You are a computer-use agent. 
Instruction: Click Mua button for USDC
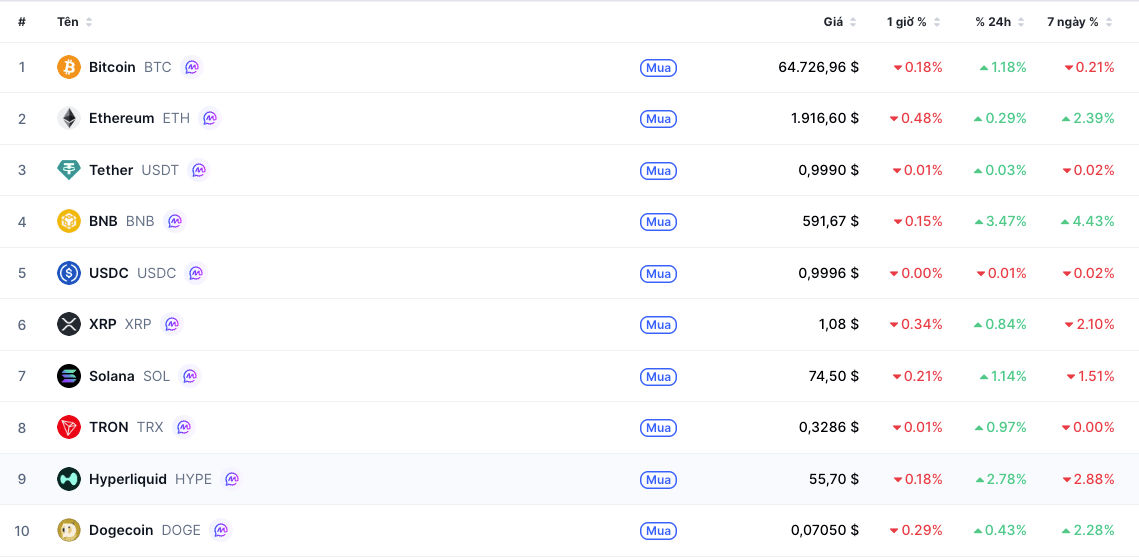coord(658,273)
